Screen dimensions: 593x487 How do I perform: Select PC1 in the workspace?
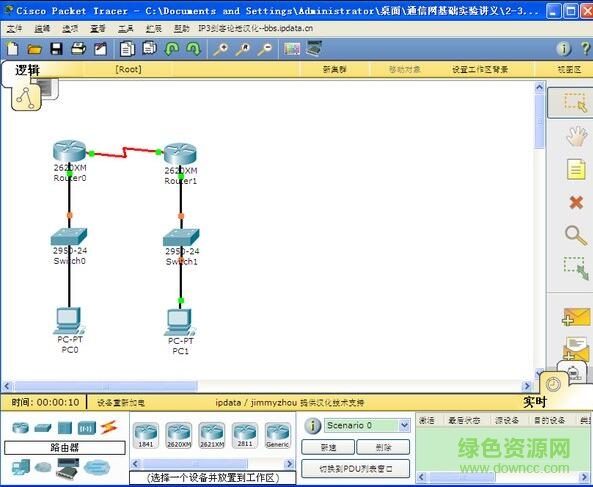click(x=180, y=323)
